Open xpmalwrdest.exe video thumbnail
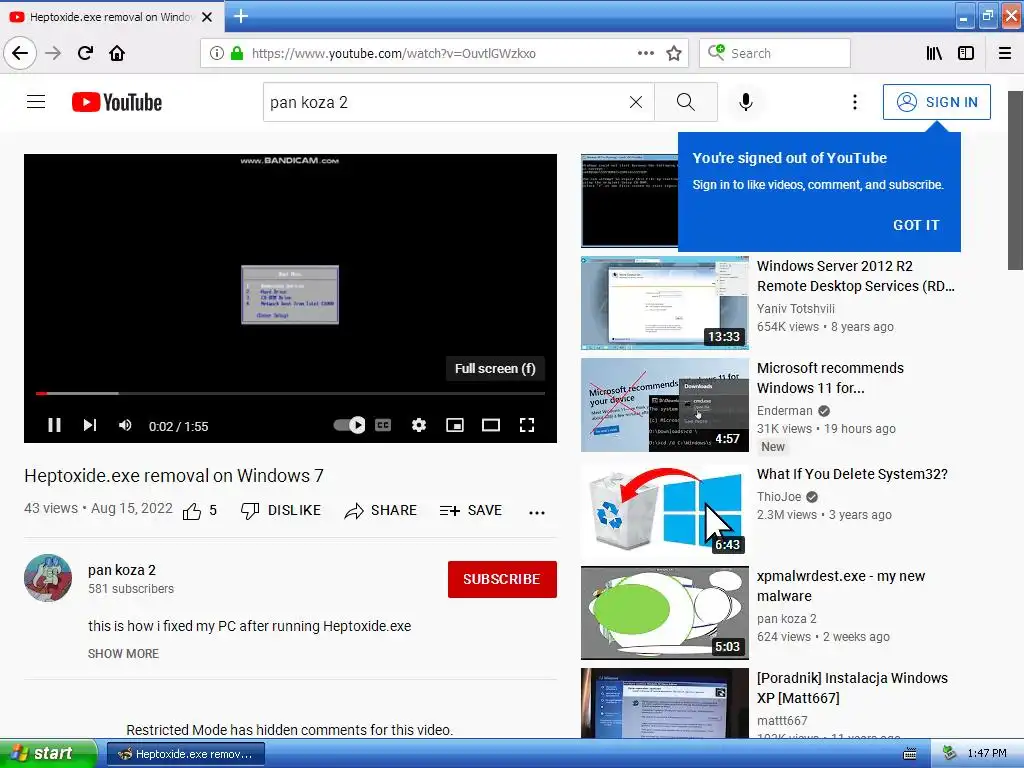 [665, 613]
